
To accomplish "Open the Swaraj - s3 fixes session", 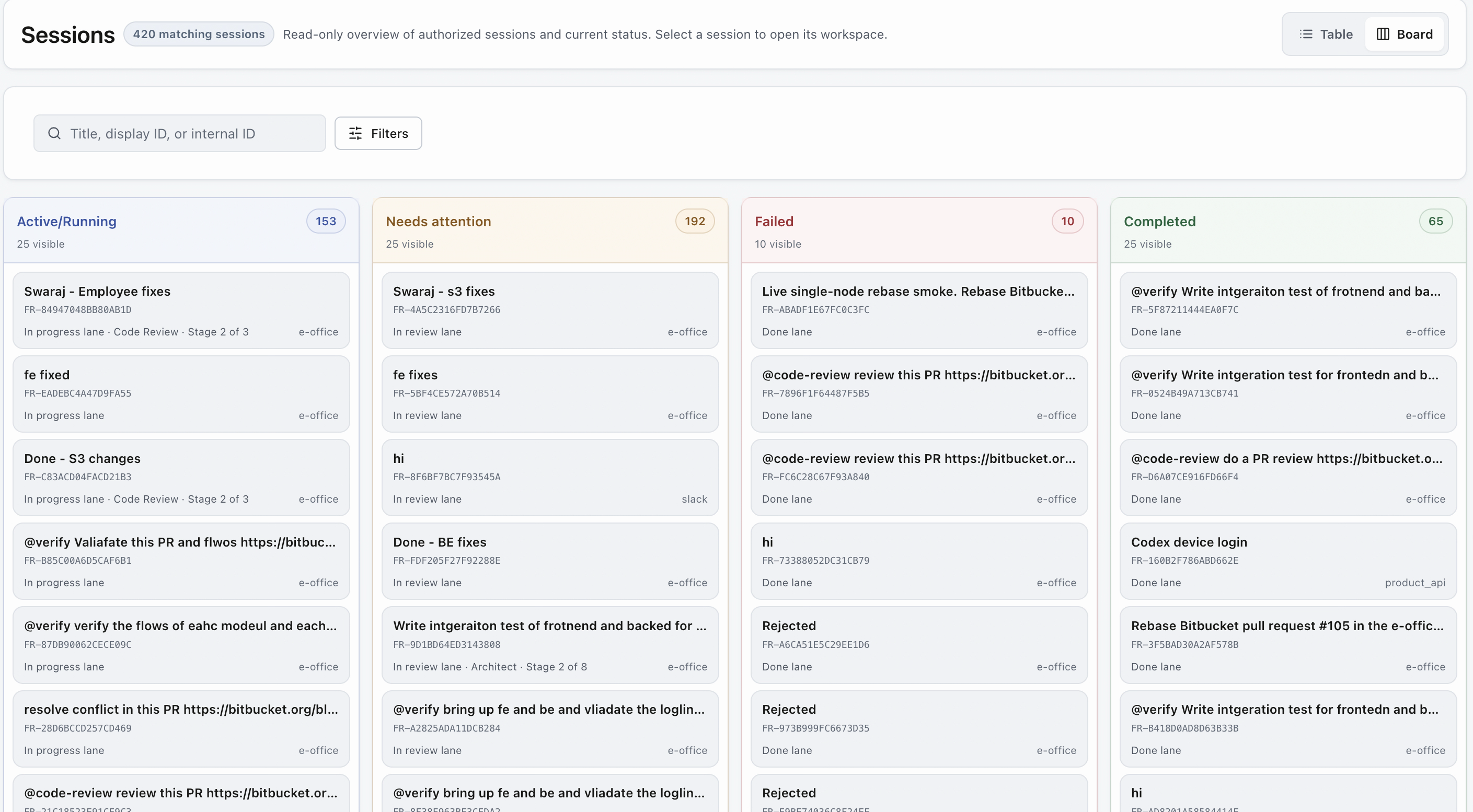I will coord(550,311).
